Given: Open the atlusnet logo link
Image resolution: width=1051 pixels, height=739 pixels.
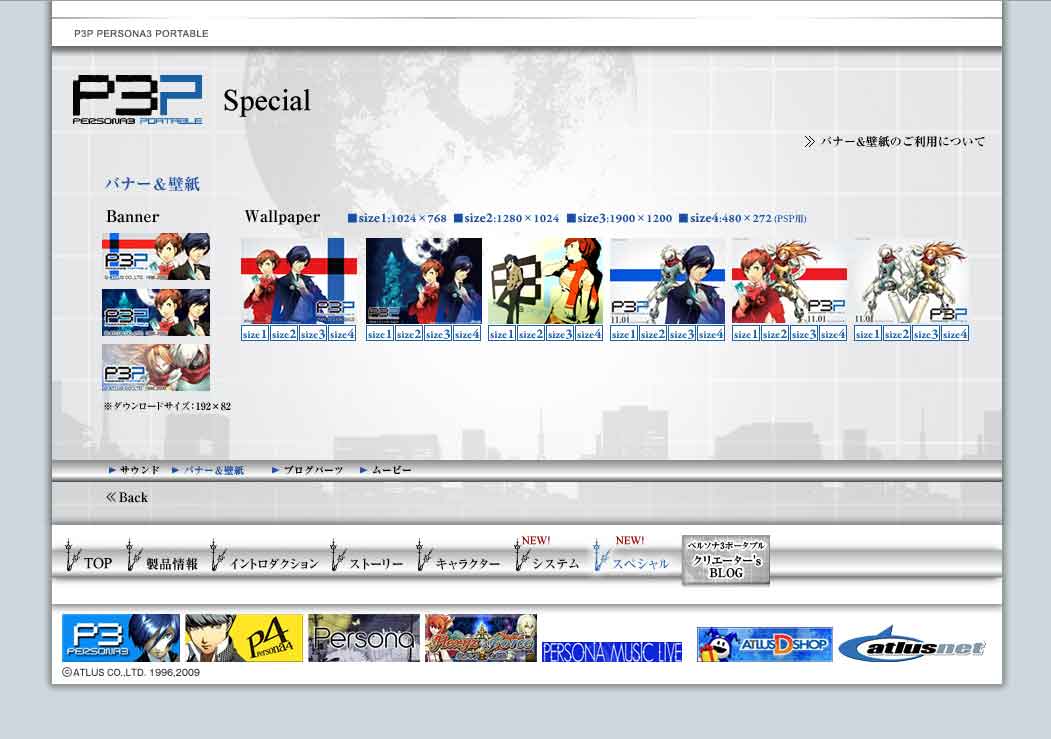Looking at the screenshot, I should [912, 645].
